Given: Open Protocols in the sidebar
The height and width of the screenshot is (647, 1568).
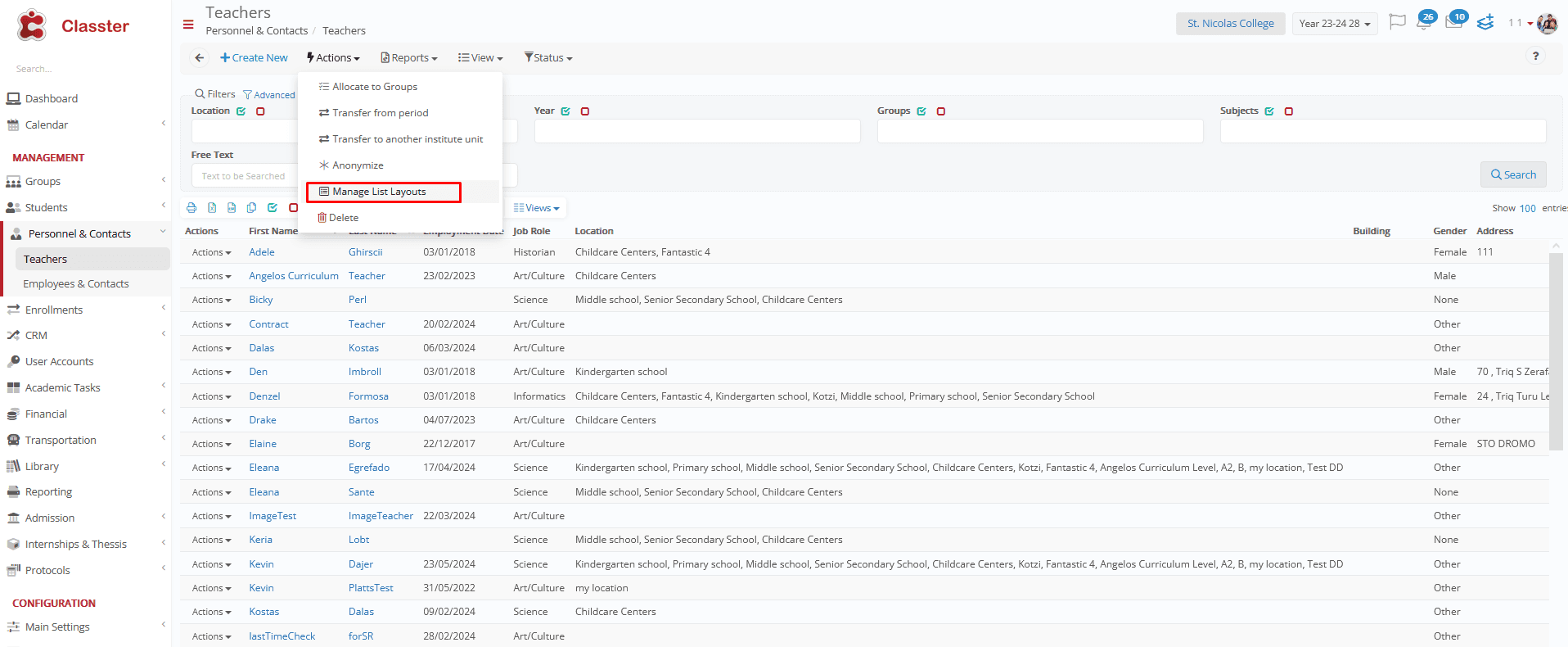Looking at the screenshot, I should point(47,571).
